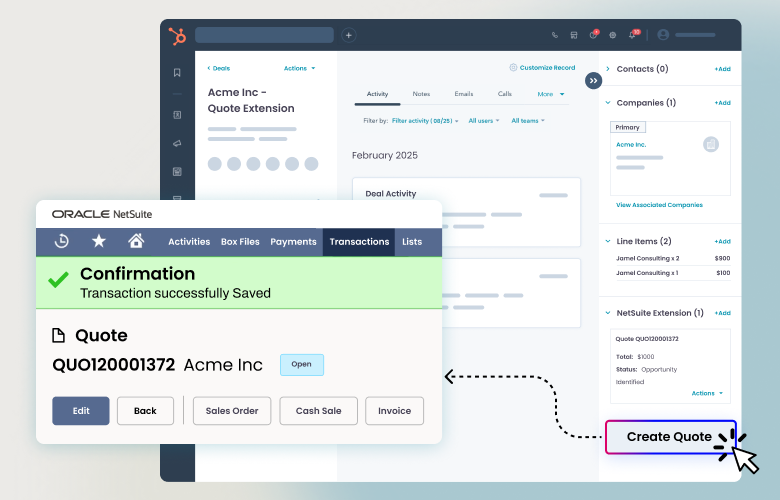Click the Edit button on quote
This screenshot has height=500, width=780.
coord(81,411)
